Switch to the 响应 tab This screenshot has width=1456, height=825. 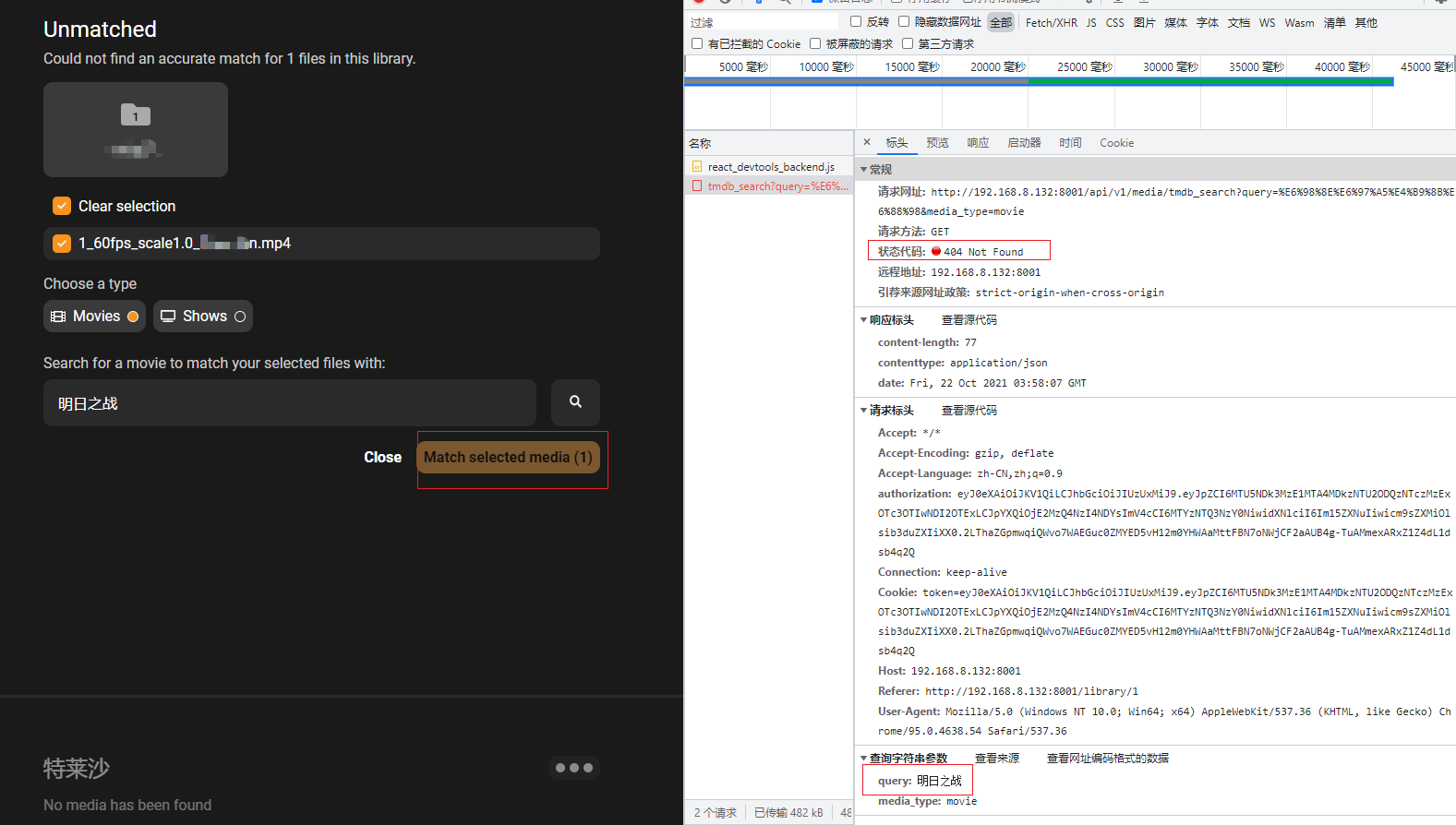click(x=978, y=143)
